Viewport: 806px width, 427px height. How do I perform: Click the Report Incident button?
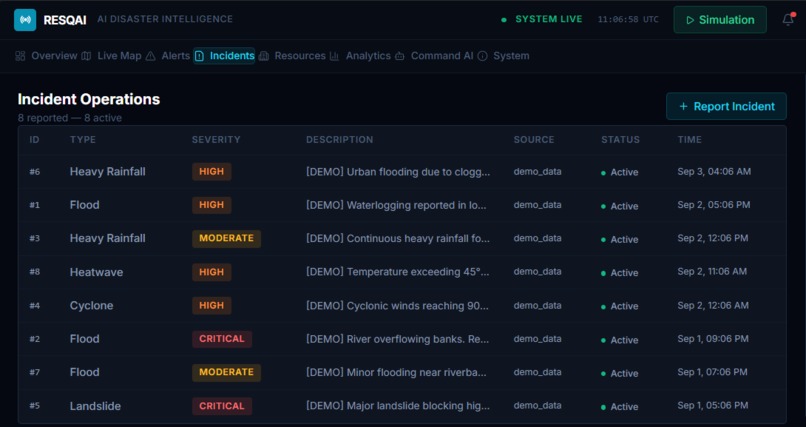pyautogui.click(x=726, y=106)
